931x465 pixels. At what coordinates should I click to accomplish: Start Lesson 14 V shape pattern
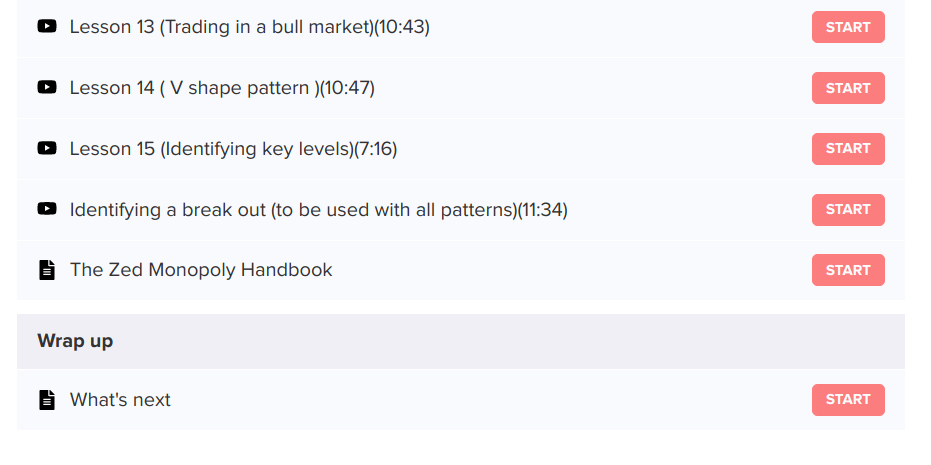(x=847, y=88)
